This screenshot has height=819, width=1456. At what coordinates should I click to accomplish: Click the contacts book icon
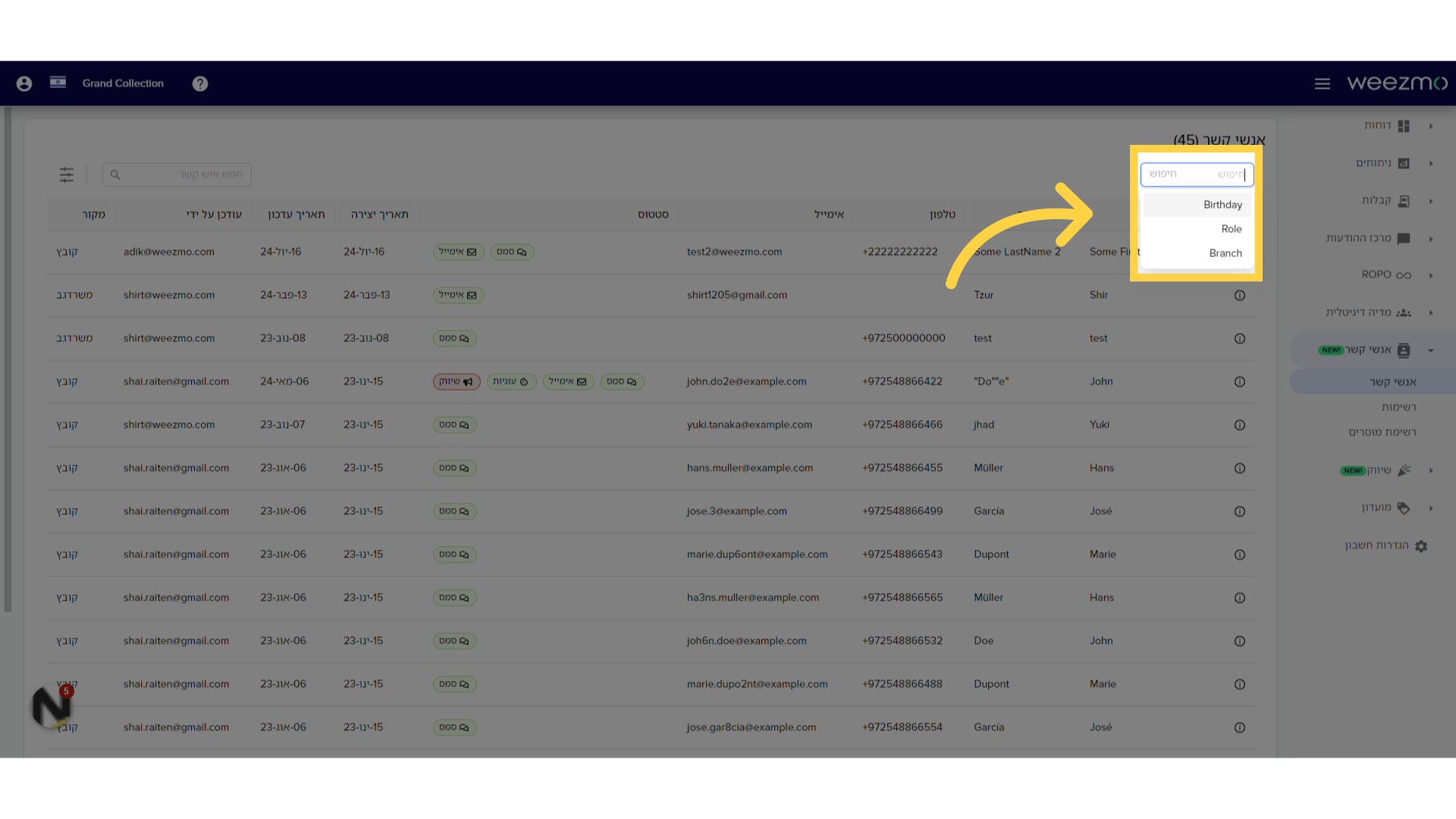point(1404,350)
